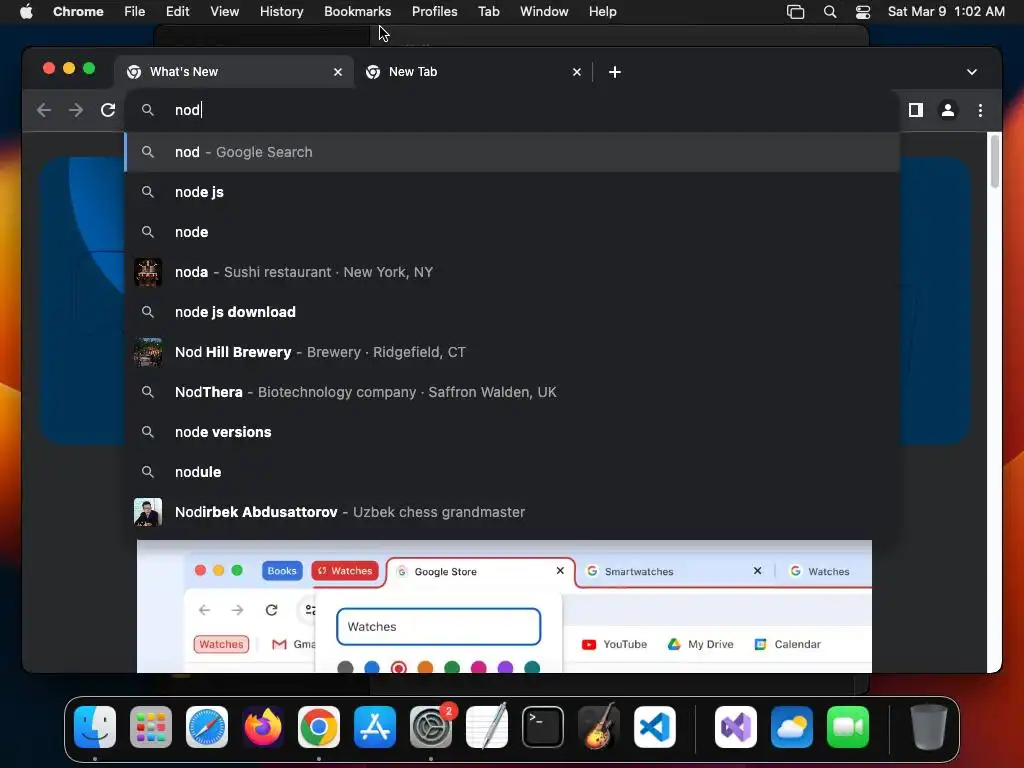Open the Tab menu
The height and width of the screenshot is (768, 1024).
pos(488,11)
